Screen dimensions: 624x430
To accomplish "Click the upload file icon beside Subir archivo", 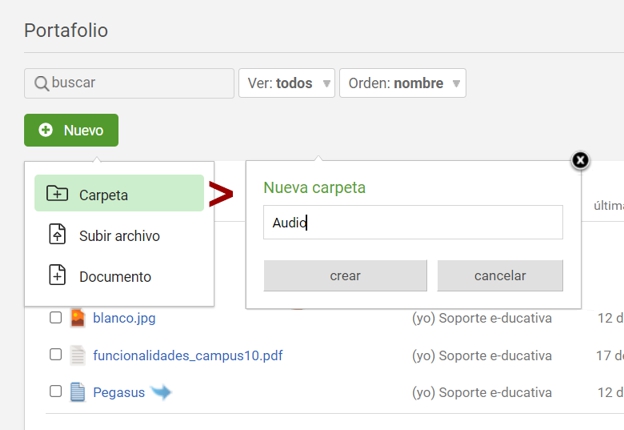I will click(x=58, y=235).
